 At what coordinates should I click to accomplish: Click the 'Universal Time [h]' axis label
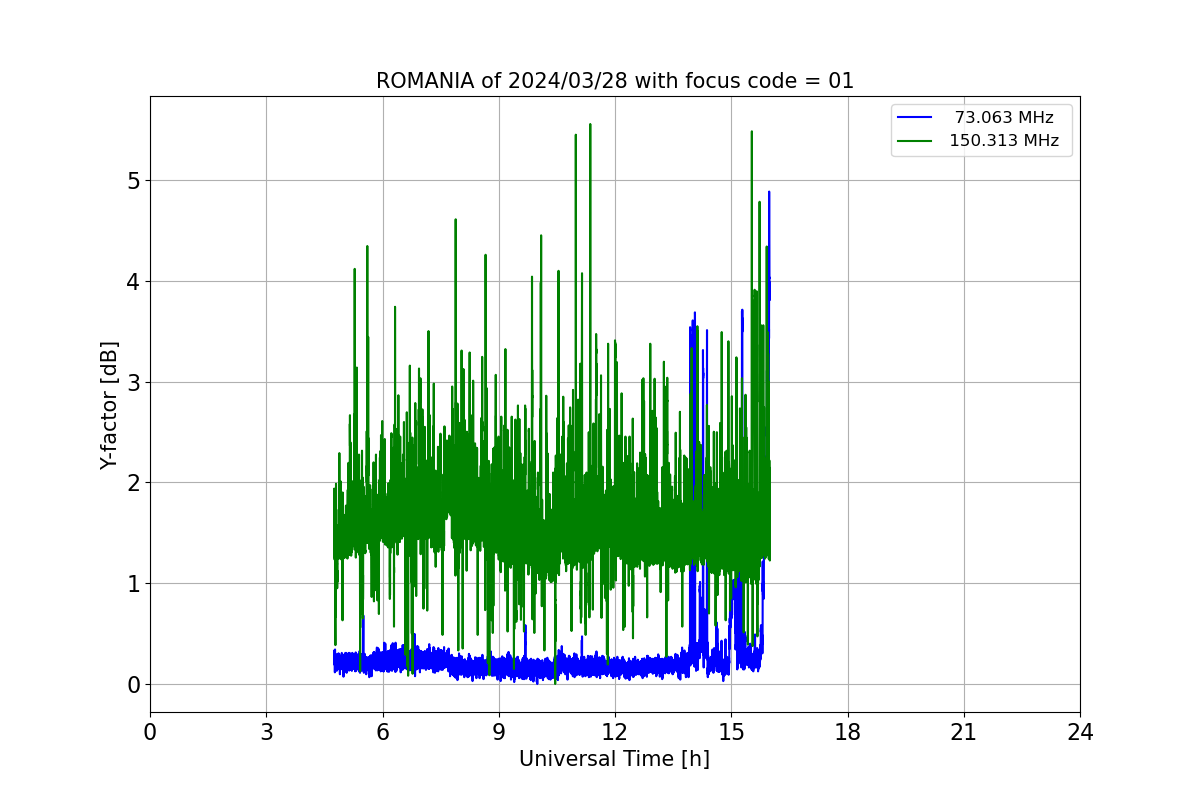coord(614,759)
